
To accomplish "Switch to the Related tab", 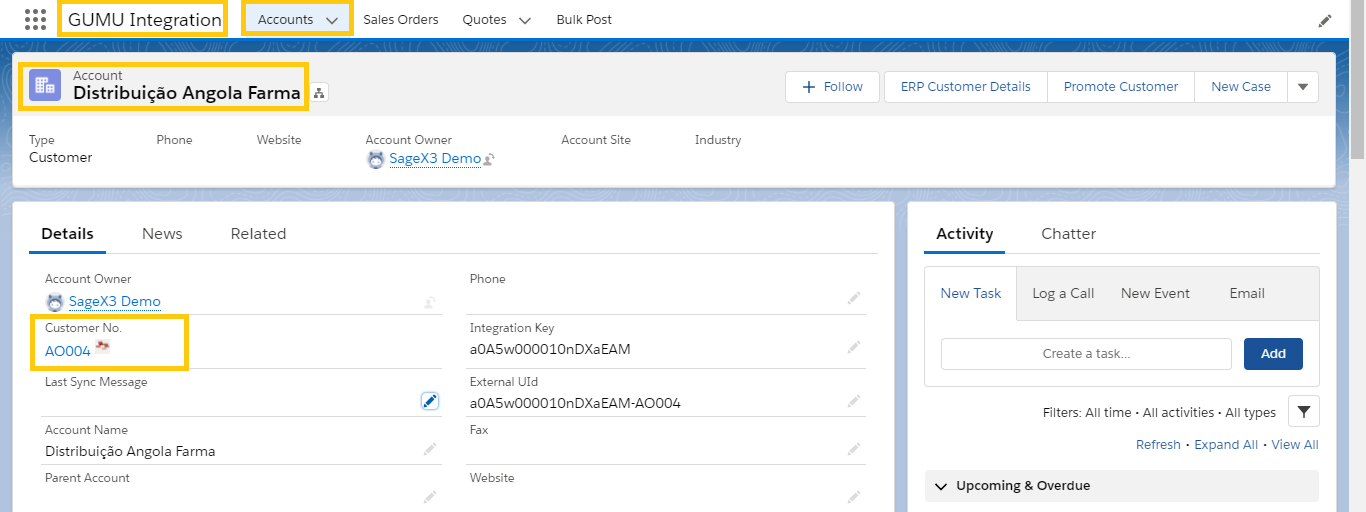I will [x=258, y=233].
